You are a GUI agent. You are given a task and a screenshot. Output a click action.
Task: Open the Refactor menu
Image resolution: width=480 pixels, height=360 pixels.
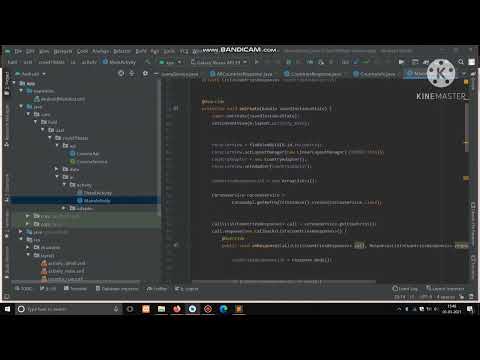[122, 51]
